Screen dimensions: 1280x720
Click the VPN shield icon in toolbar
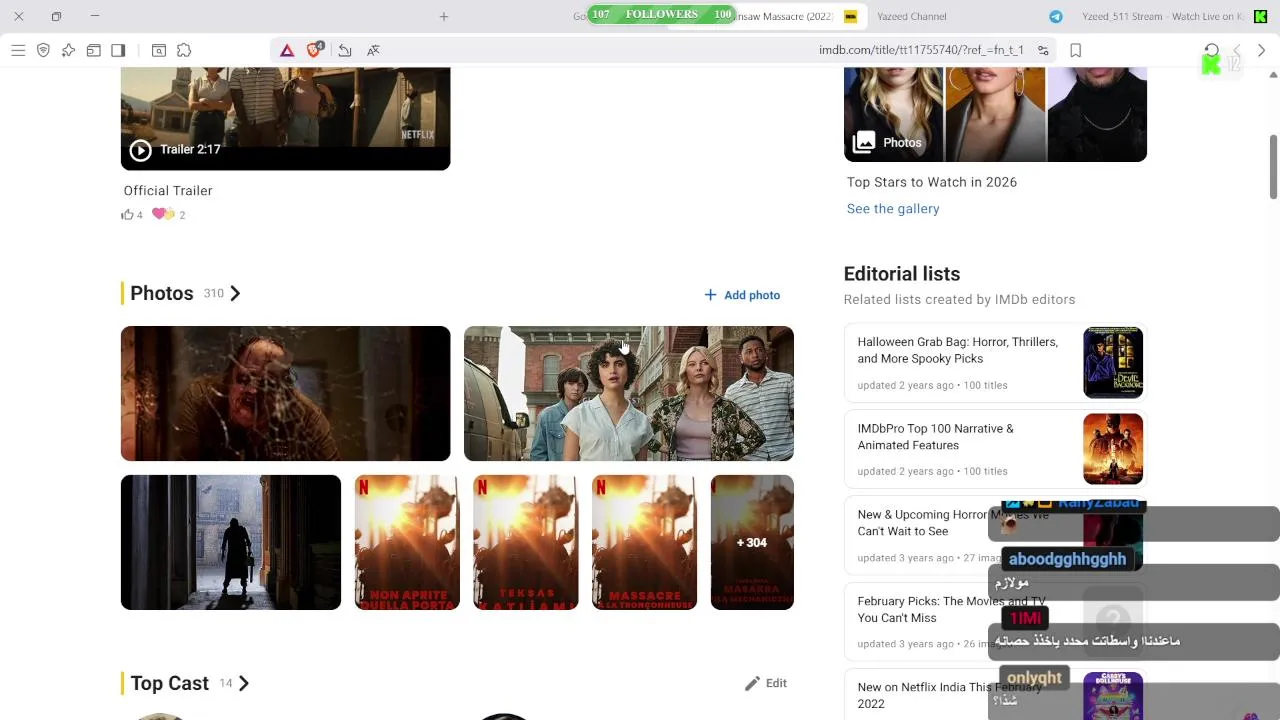coord(43,50)
